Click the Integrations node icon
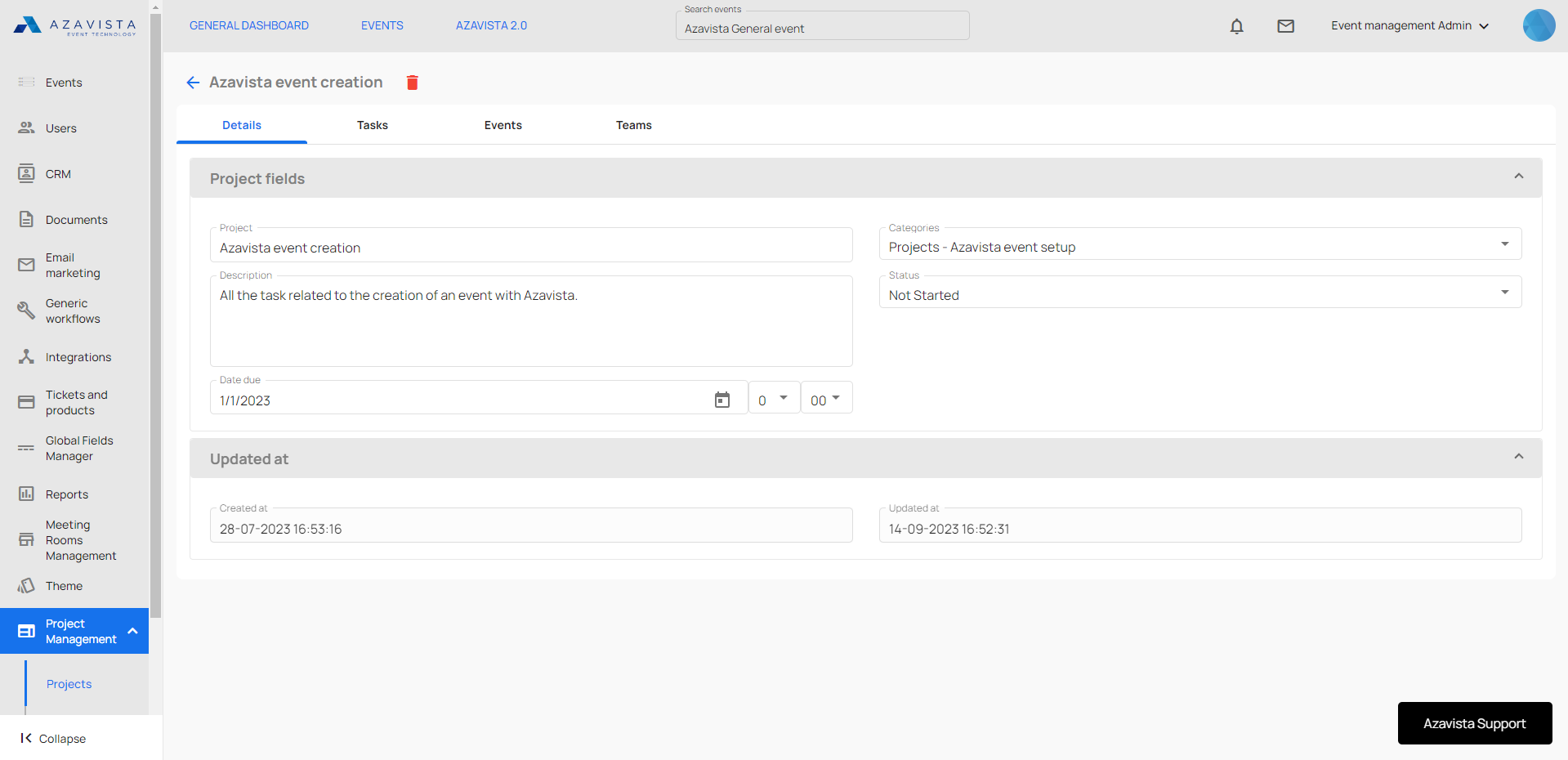The width and height of the screenshot is (1568, 760). (x=26, y=356)
